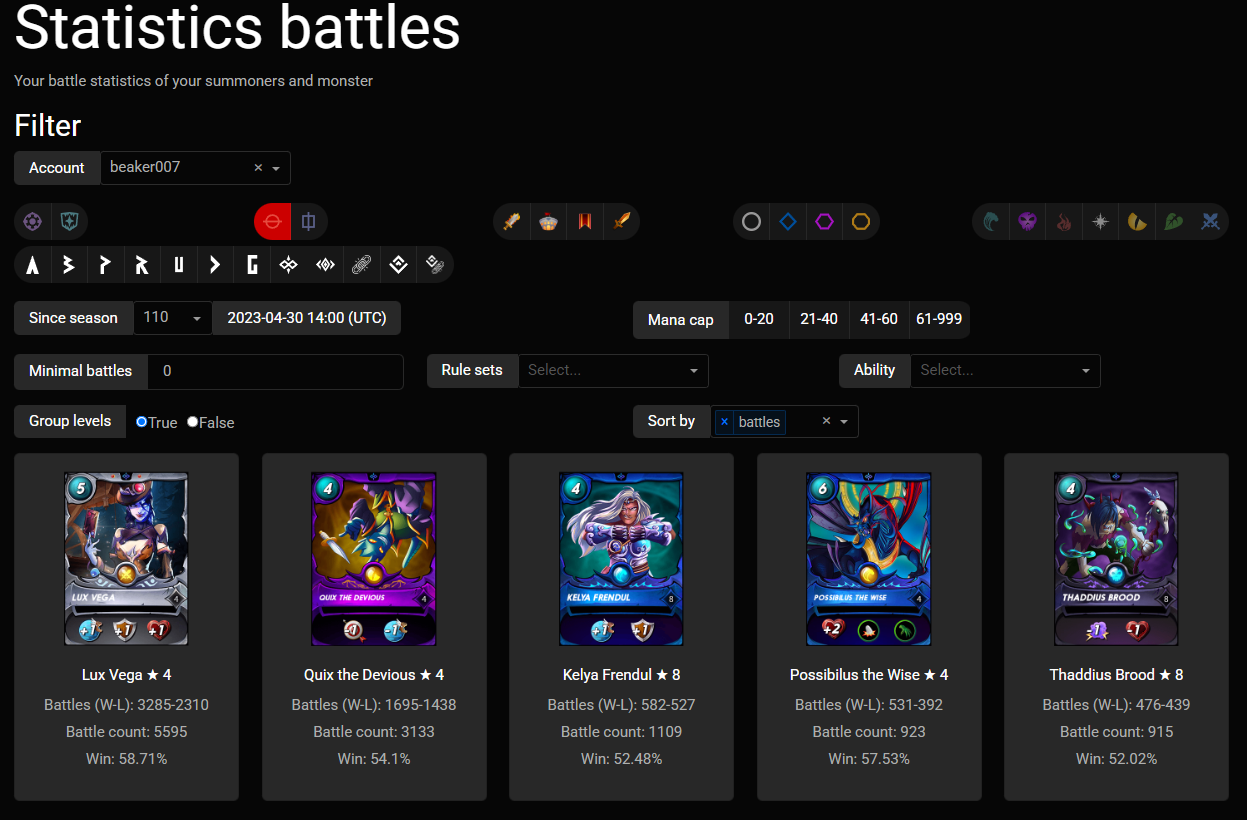The width and height of the screenshot is (1247, 820).
Task: Filter mana cap 61-999
Action: click(939, 319)
